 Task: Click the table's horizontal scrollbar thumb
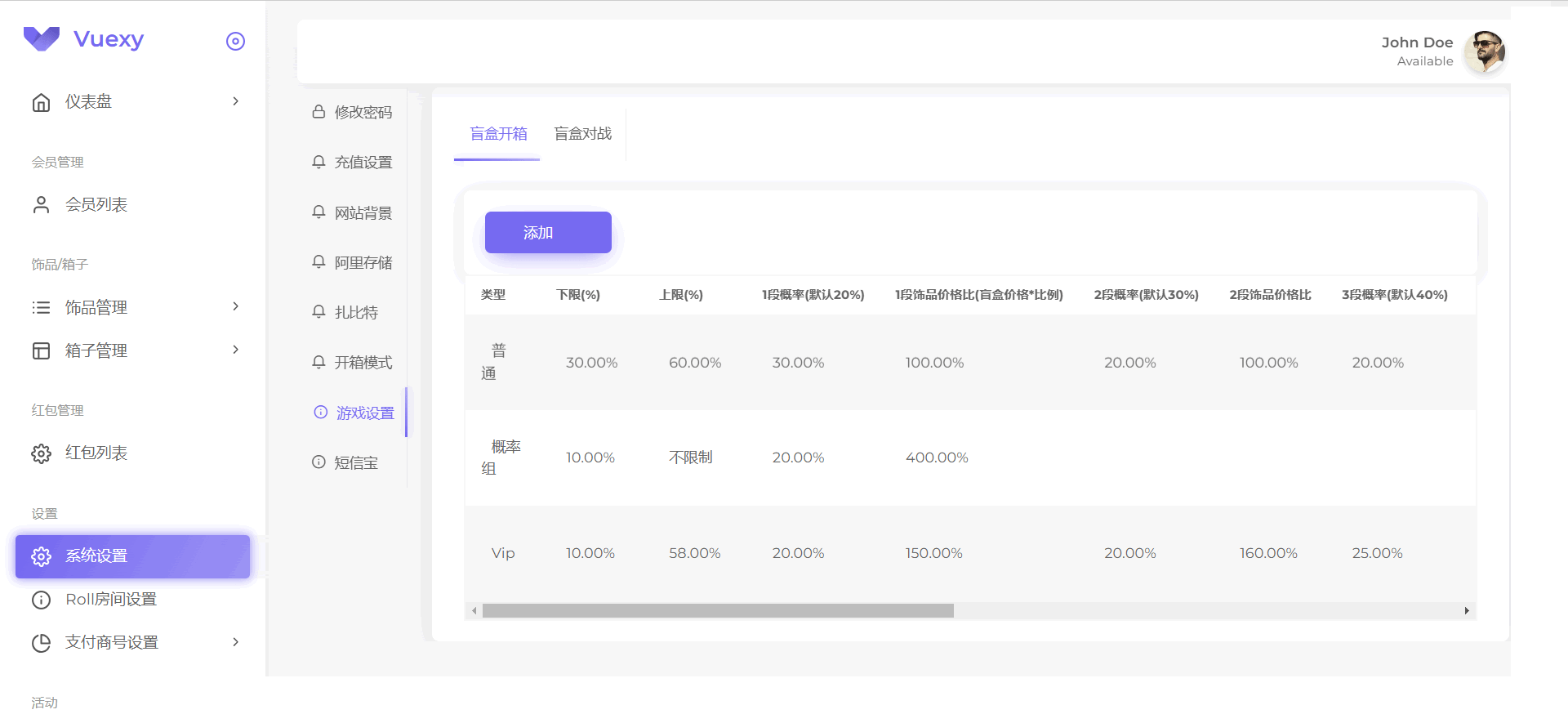click(x=717, y=611)
